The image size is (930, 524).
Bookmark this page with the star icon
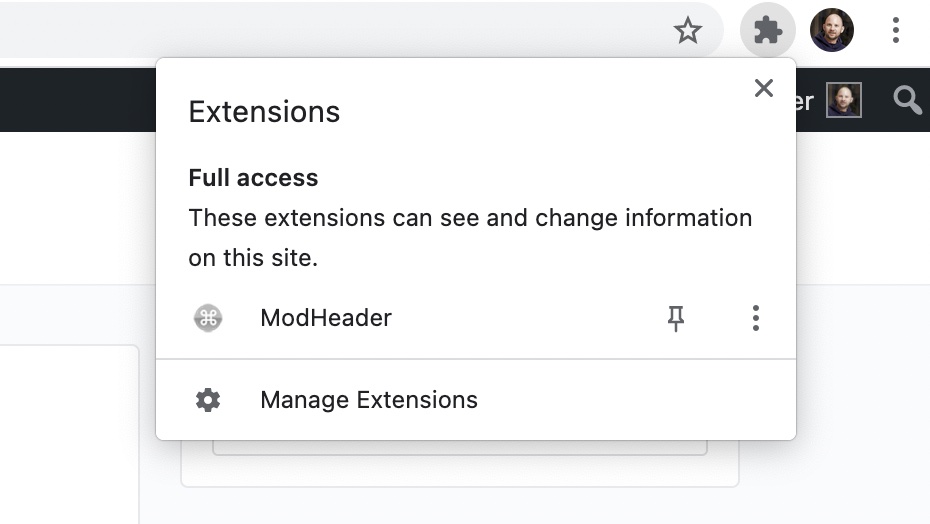click(688, 30)
